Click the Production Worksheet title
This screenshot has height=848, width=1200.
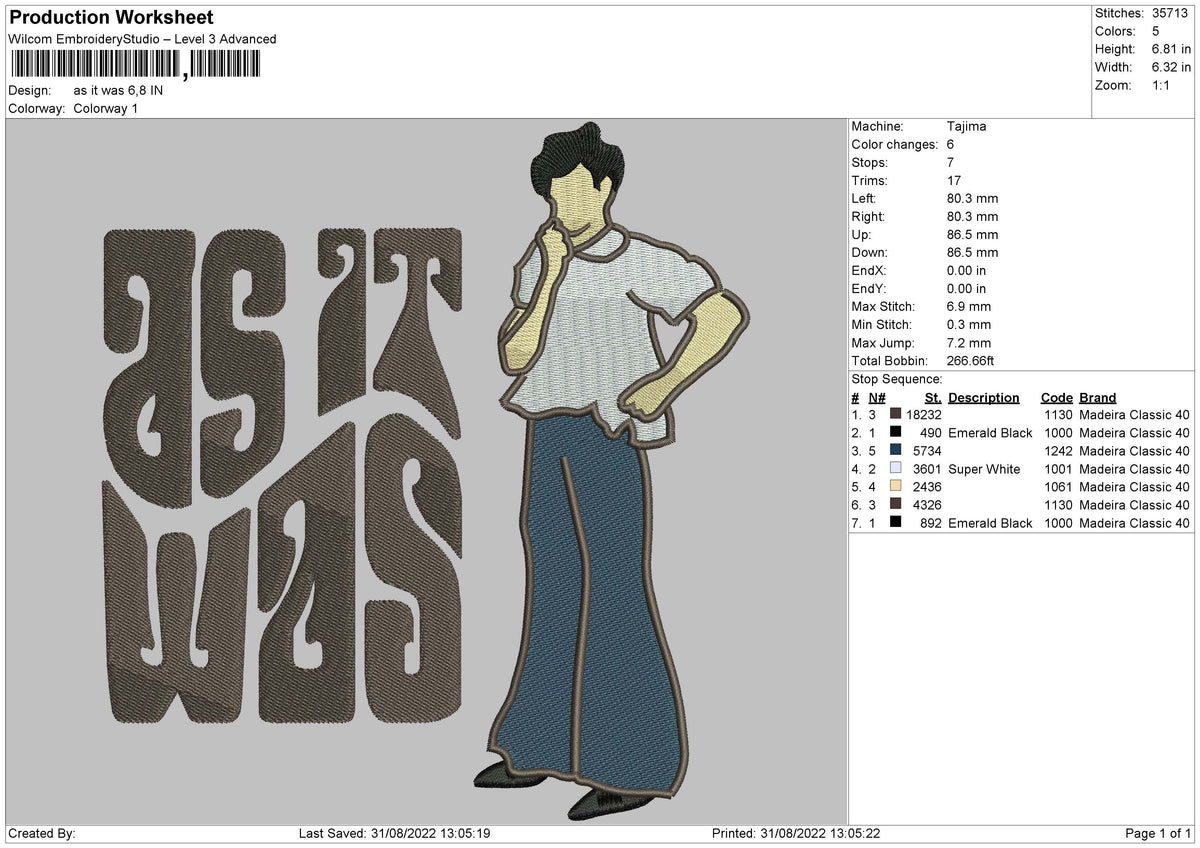111,18
